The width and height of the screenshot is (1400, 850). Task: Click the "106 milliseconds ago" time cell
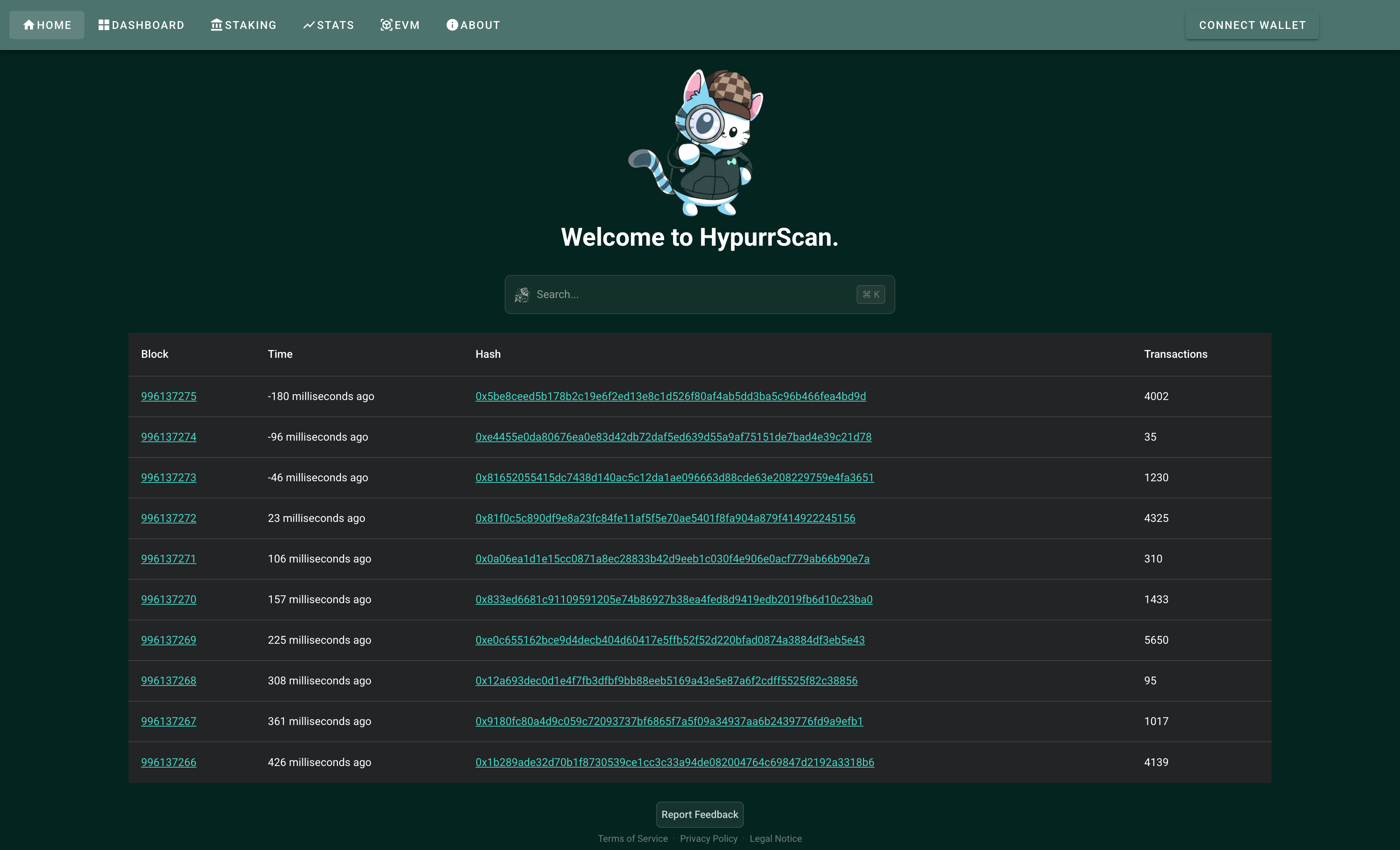(x=319, y=559)
